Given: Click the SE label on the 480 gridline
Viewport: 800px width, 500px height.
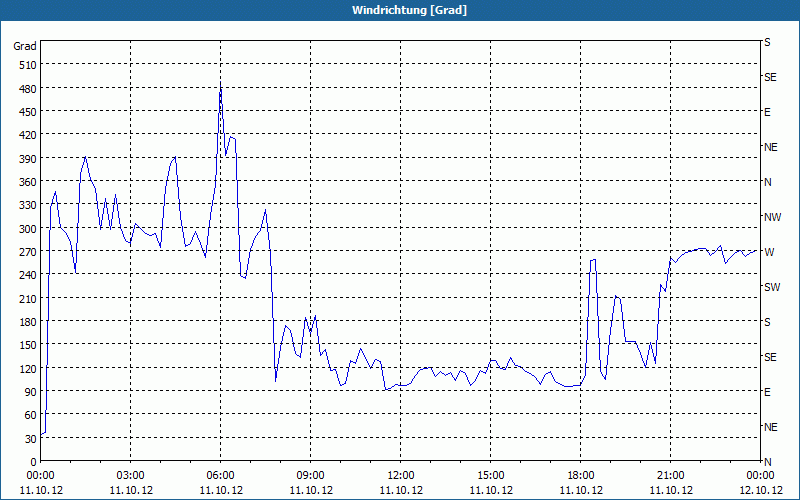Looking at the screenshot, I should [x=770, y=78].
